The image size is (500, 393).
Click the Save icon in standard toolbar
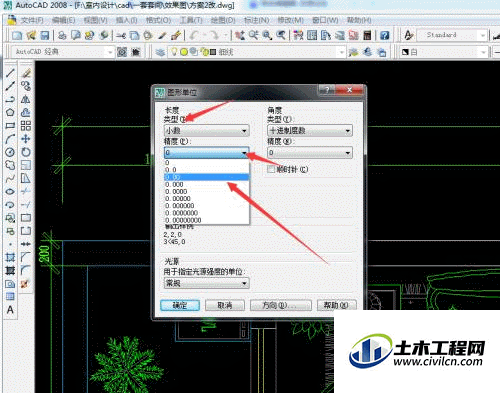[45, 35]
